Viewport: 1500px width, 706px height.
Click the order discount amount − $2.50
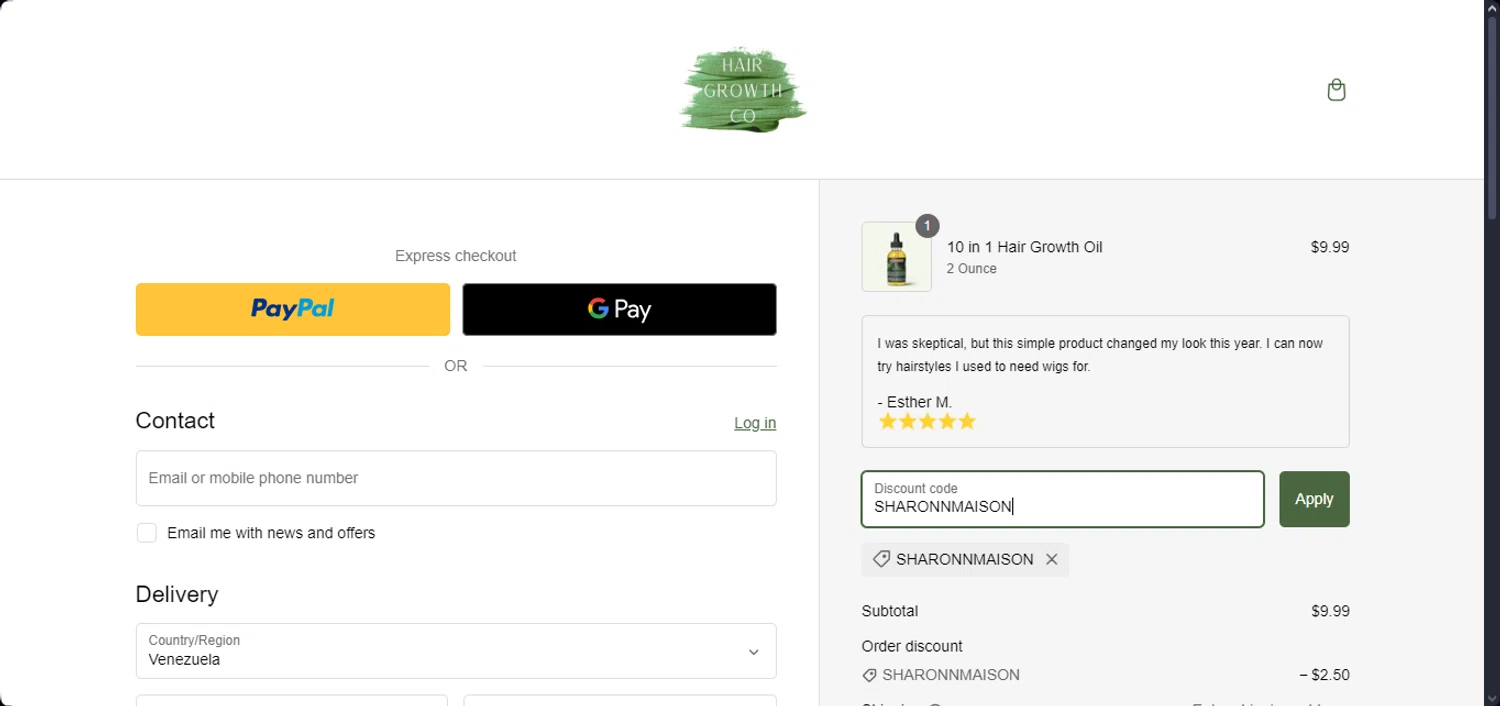[x=1324, y=675]
